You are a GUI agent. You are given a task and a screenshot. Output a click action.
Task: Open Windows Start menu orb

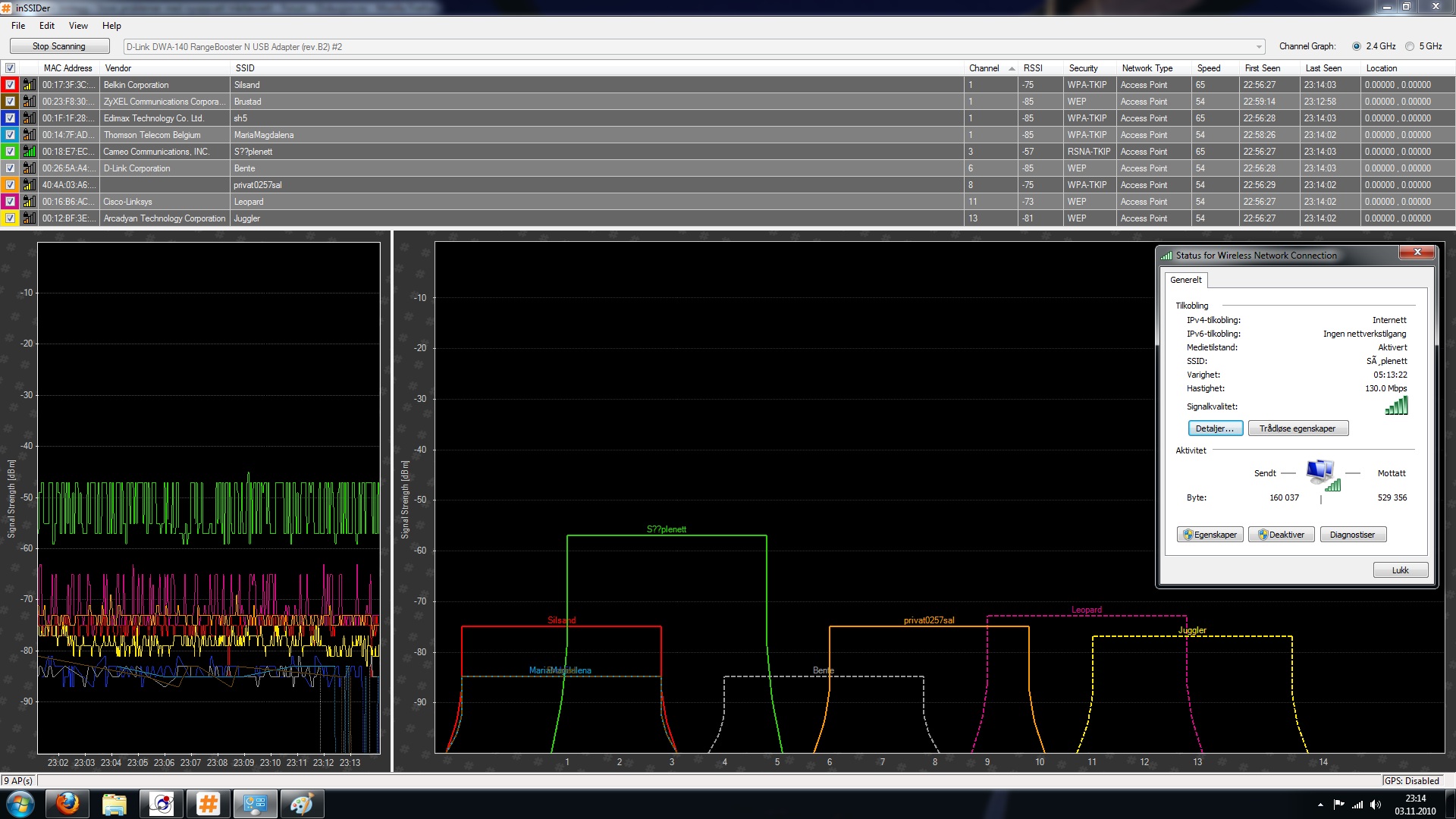[x=20, y=804]
